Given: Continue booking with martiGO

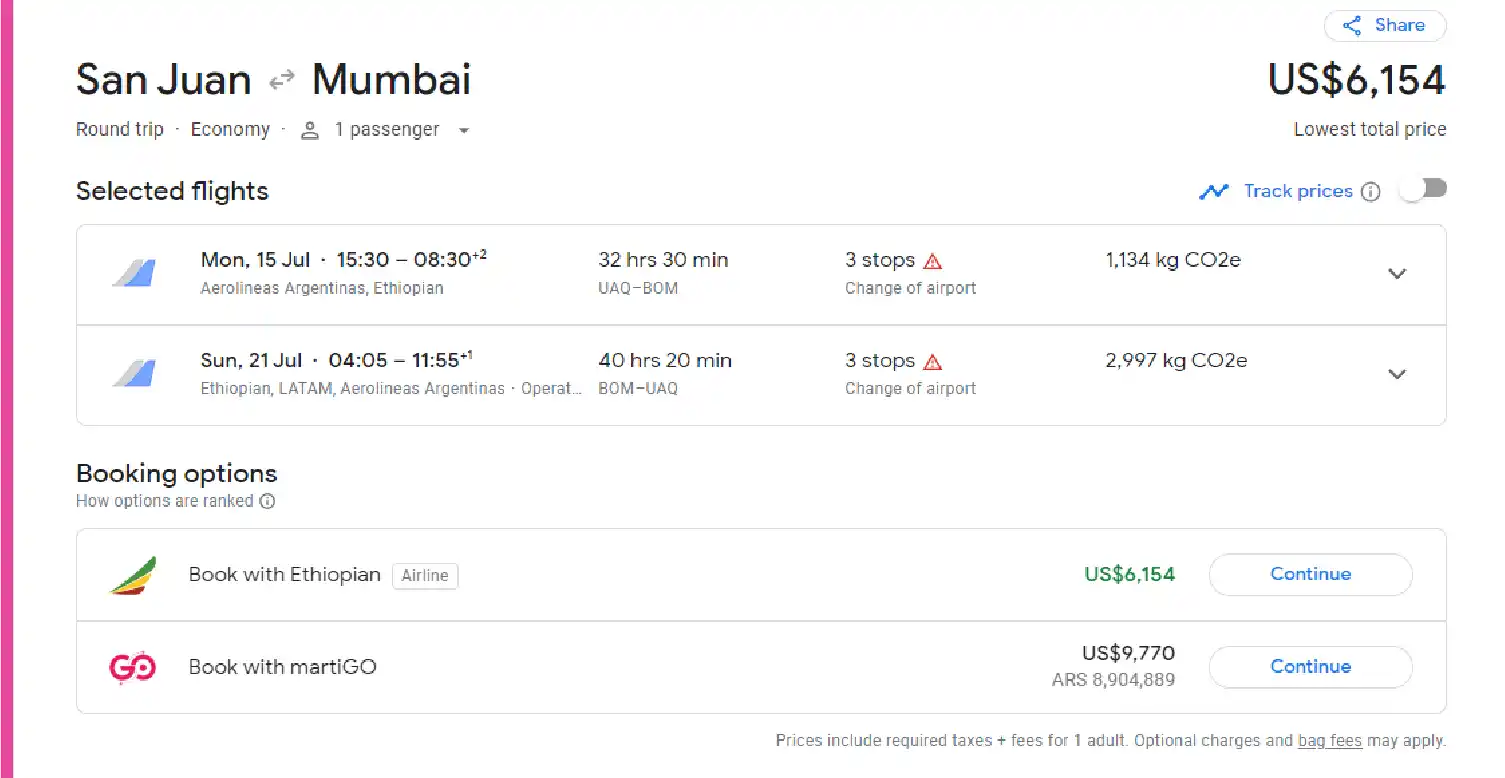Looking at the screenshot, I should pos(1310,667).
